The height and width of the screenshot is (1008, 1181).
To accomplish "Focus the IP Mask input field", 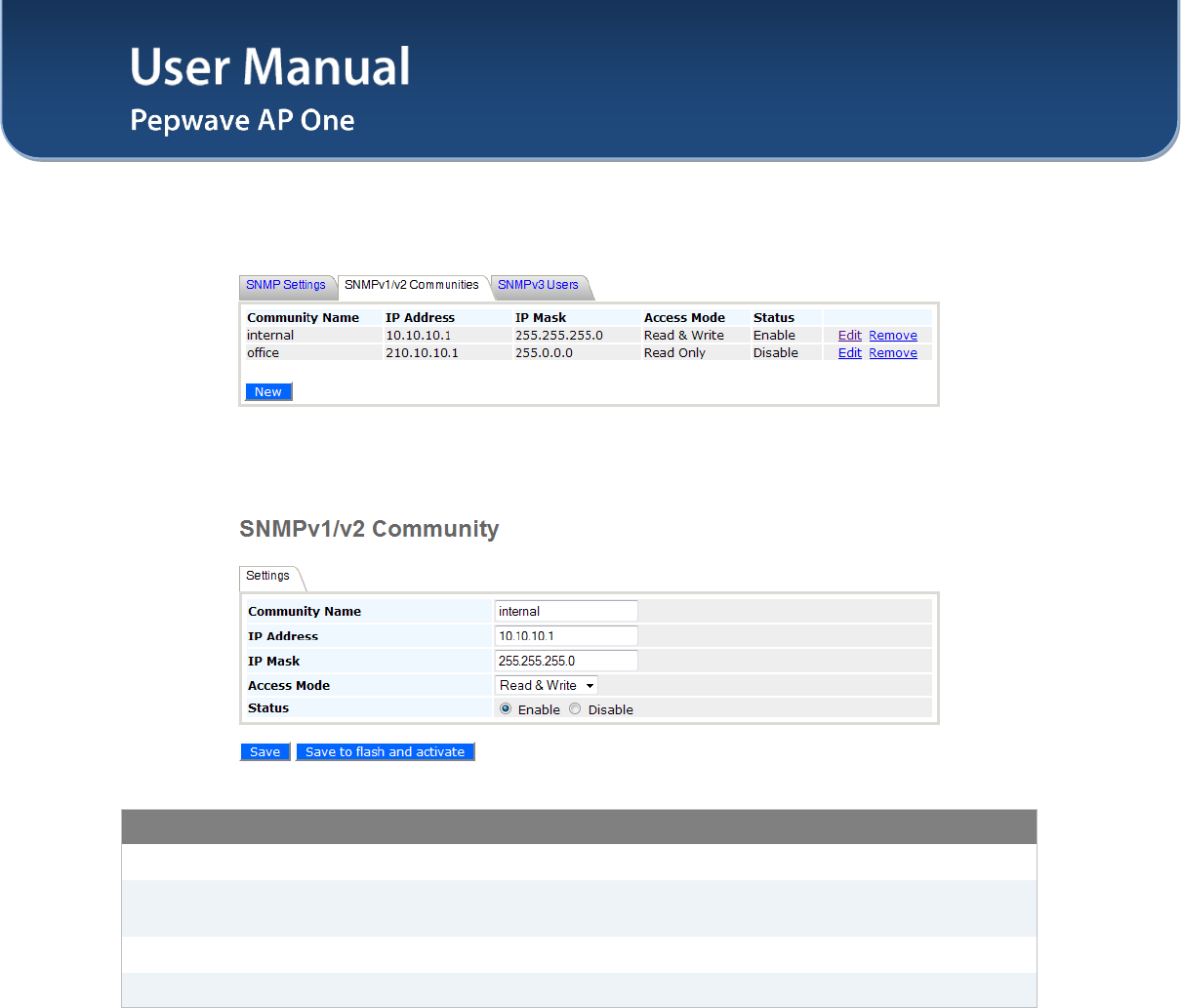I will 566,661.
